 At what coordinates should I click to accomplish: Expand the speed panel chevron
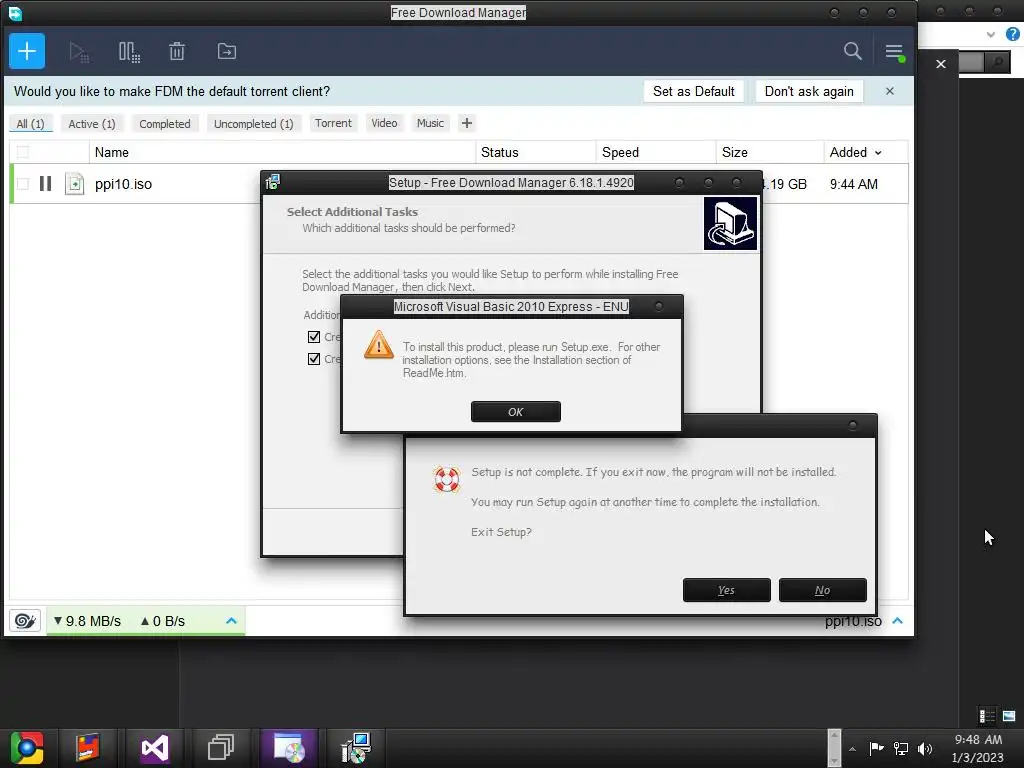231,620
